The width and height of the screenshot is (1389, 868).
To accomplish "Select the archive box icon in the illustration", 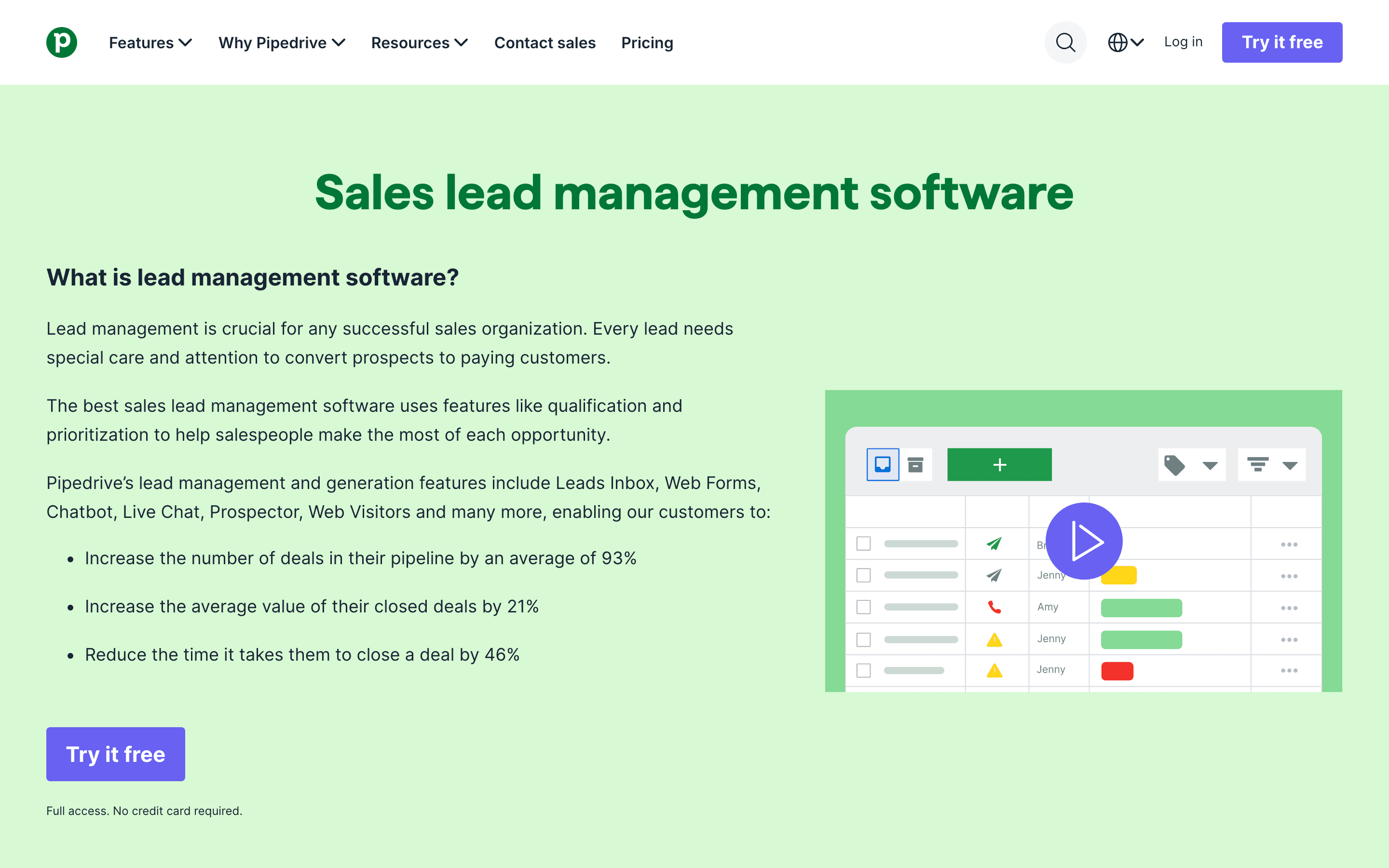I will click(x=915, y=464).
